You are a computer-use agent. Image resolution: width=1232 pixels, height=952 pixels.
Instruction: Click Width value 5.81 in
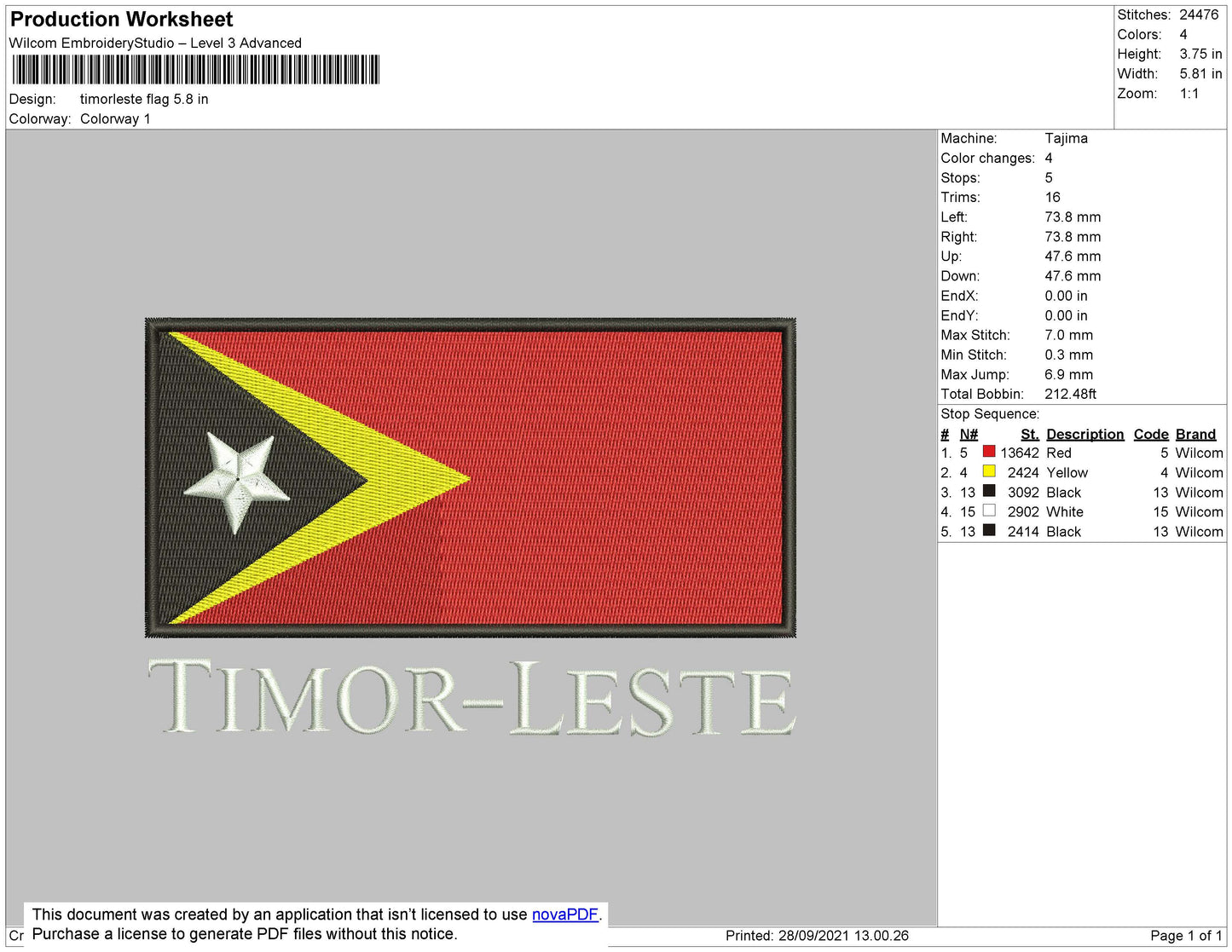click(1200, 74)
